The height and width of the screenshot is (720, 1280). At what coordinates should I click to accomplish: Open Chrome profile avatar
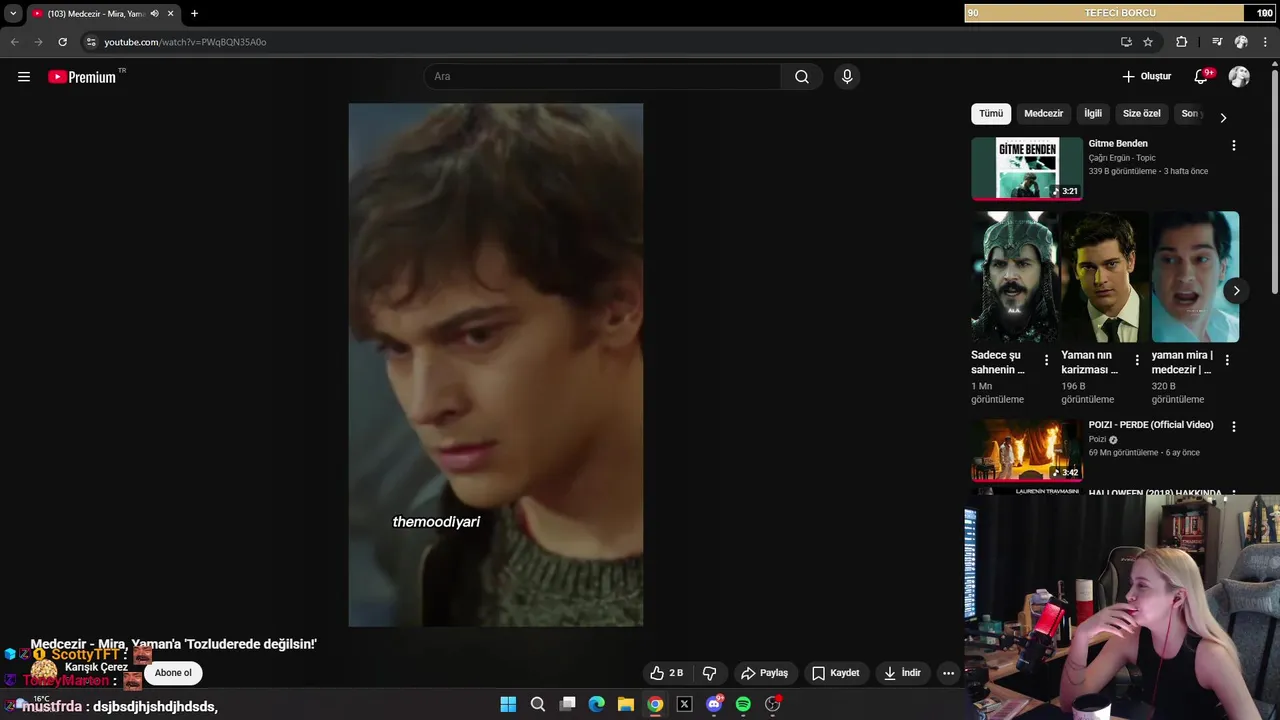point(1241,42)
